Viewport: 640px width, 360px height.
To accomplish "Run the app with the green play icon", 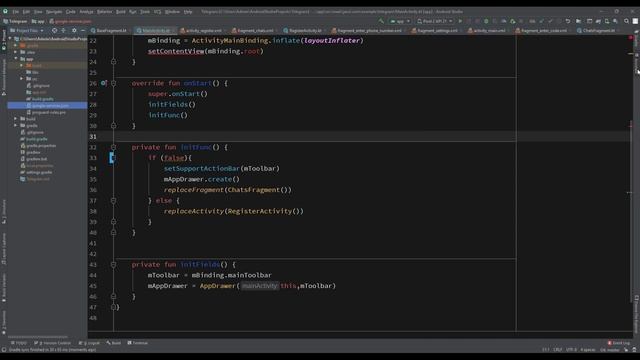I will coord(460,21).
